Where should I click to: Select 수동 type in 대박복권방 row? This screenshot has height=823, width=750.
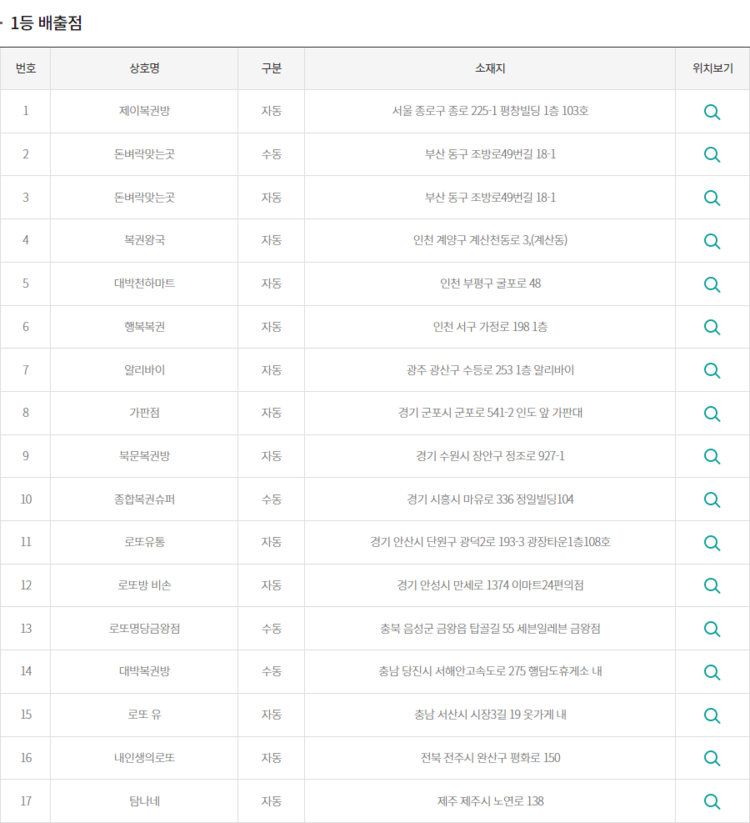tap(271, 671)
